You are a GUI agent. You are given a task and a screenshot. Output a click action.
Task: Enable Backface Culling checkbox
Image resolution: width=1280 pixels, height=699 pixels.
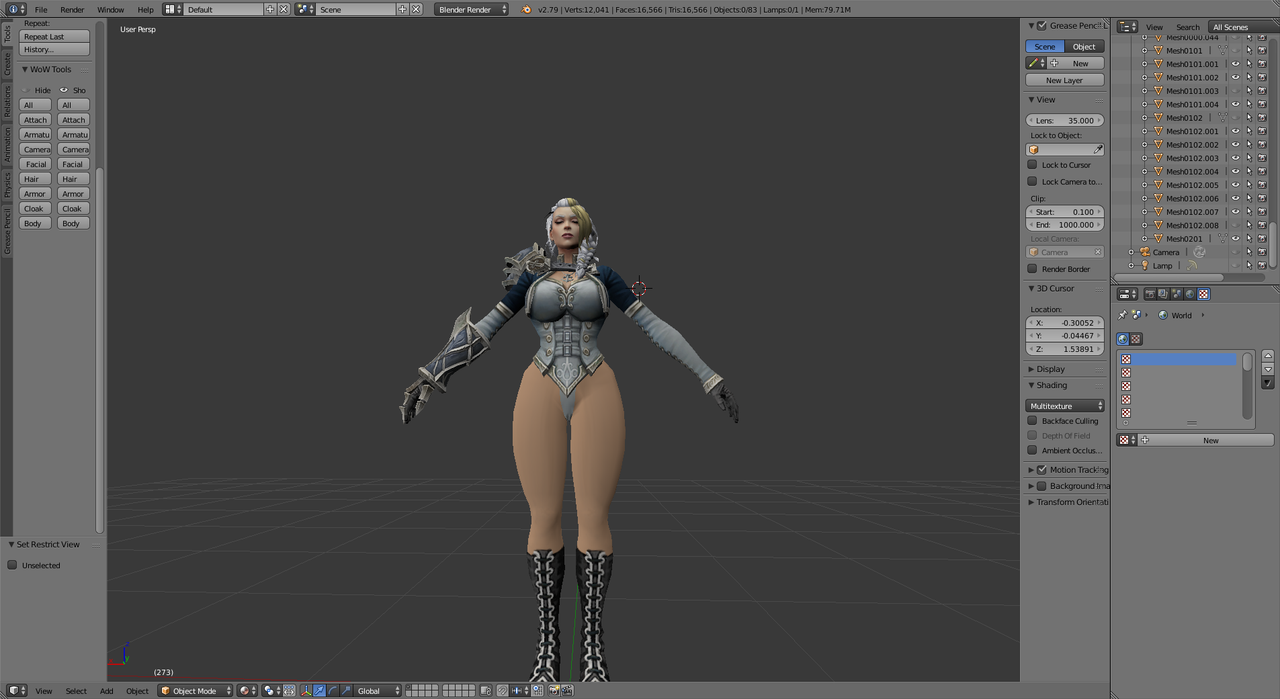[1032, 421]
